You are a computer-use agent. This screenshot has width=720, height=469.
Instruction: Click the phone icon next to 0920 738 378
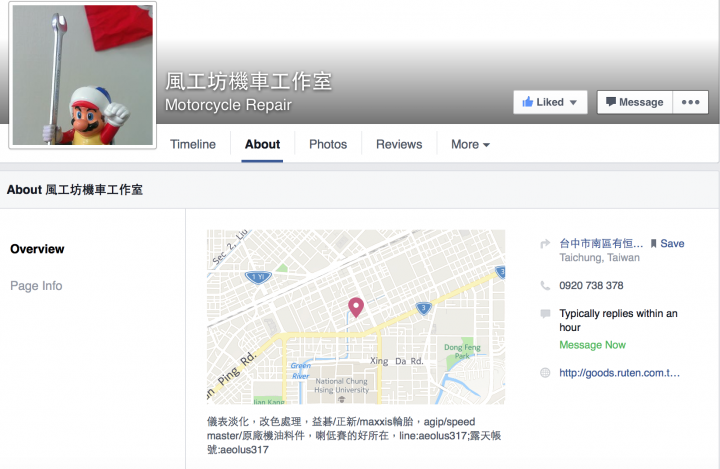[545, 286]
